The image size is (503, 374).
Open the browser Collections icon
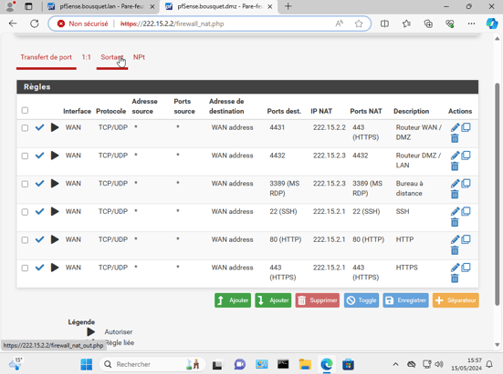coord(428,24)
